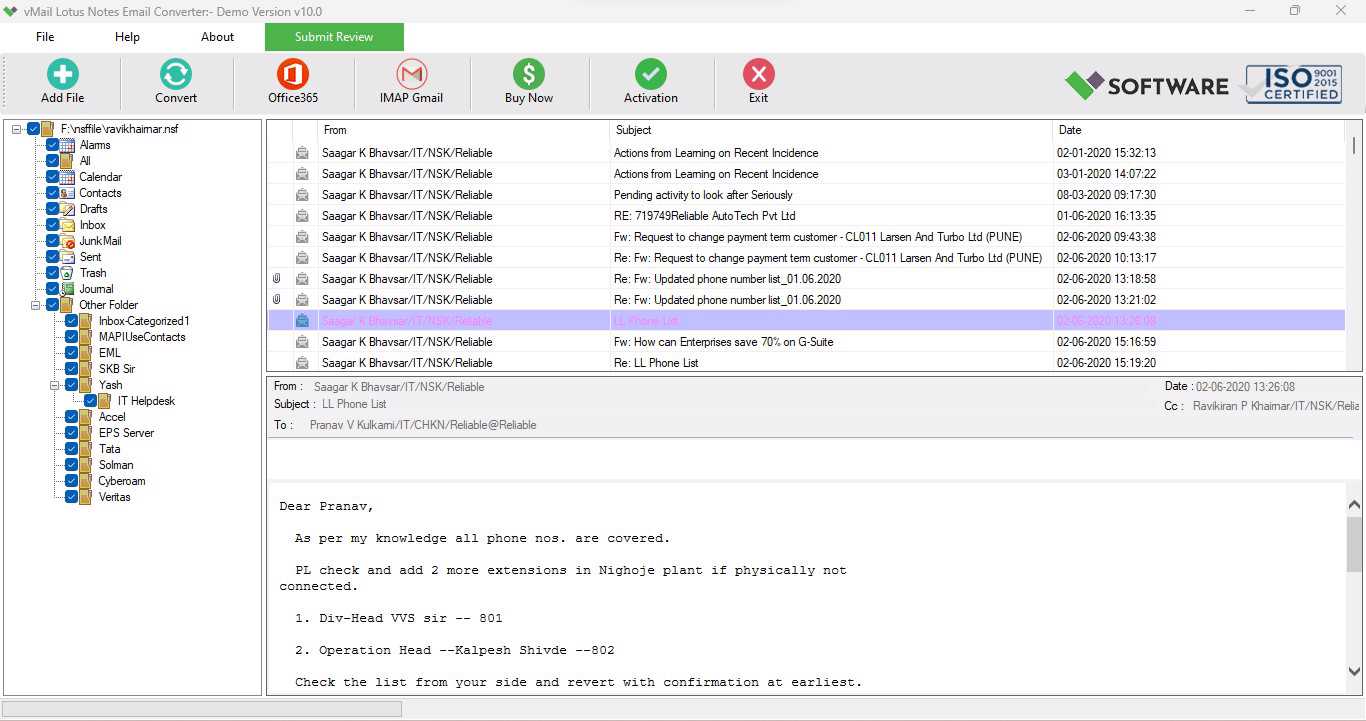
Task: Click the Buy Now dollar icon
Action: (529, 74)
